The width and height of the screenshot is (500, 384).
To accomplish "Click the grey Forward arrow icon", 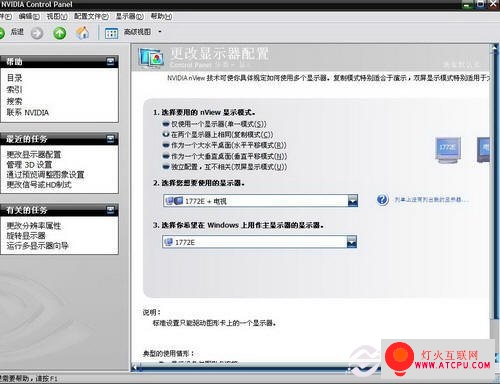I will pos(37,33).
